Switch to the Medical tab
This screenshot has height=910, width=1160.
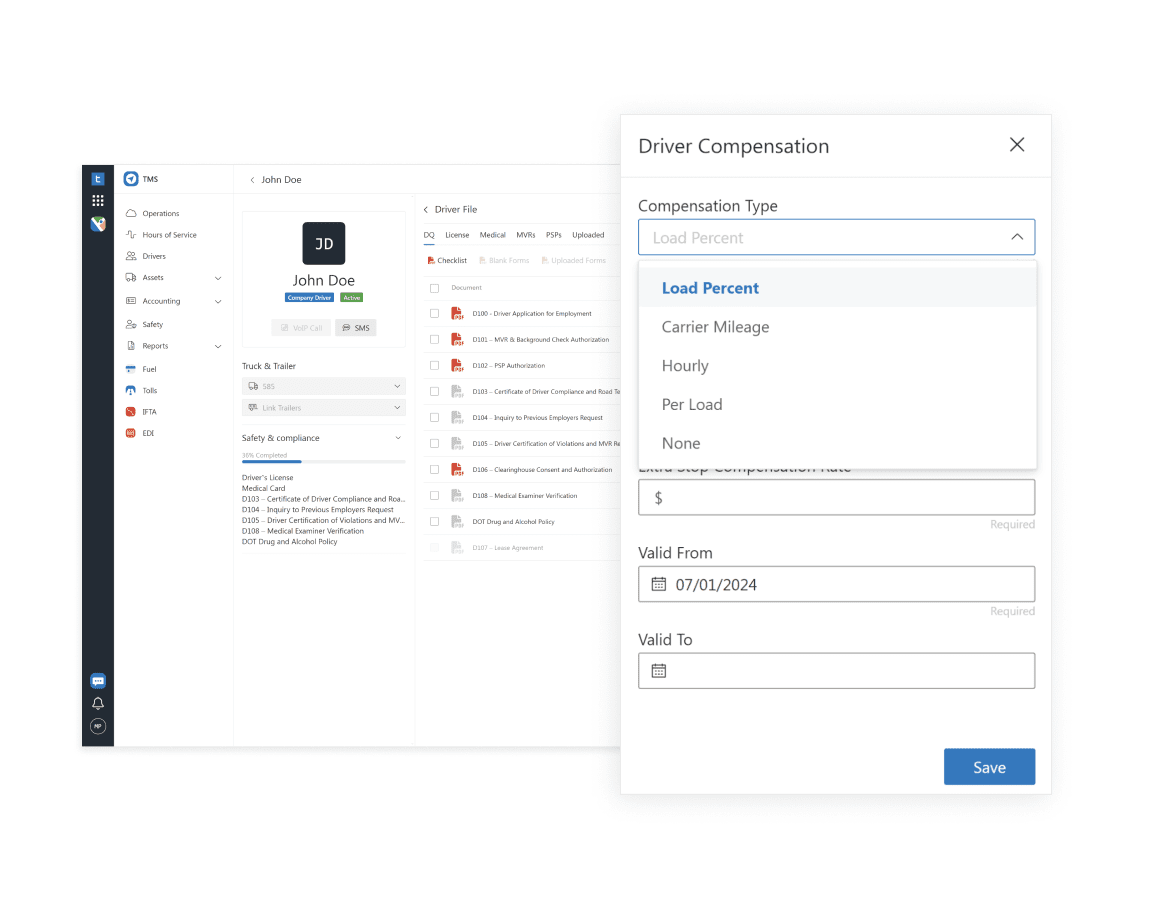click(493, 235)
